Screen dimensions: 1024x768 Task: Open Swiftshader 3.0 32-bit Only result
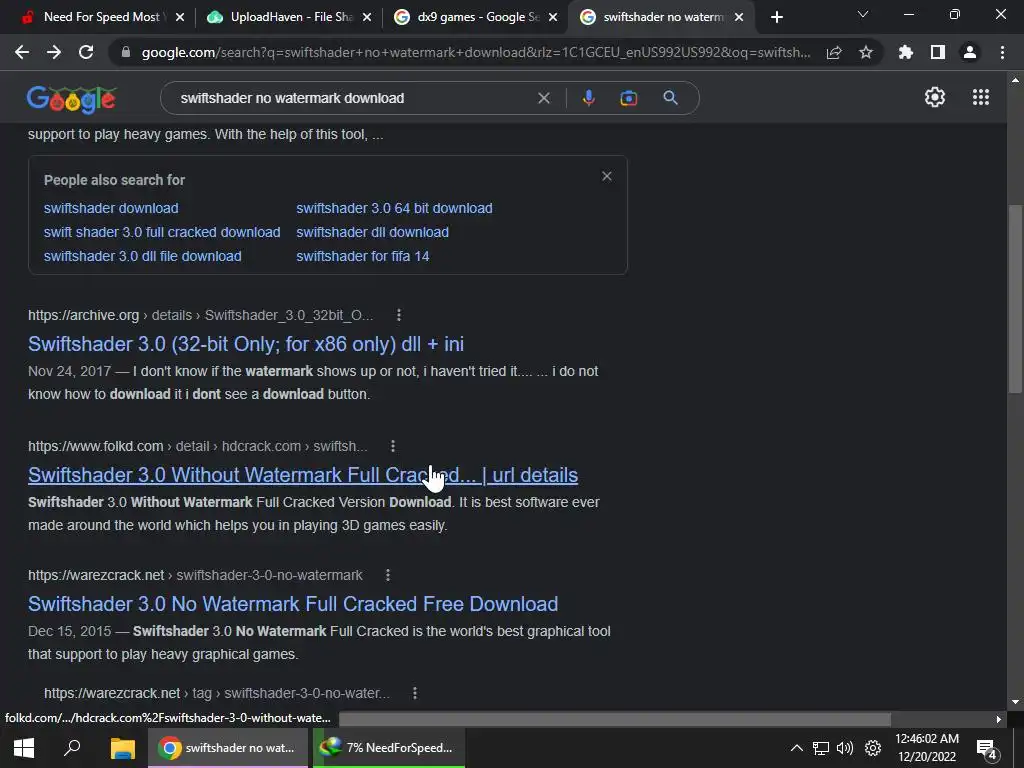(246, 344)
